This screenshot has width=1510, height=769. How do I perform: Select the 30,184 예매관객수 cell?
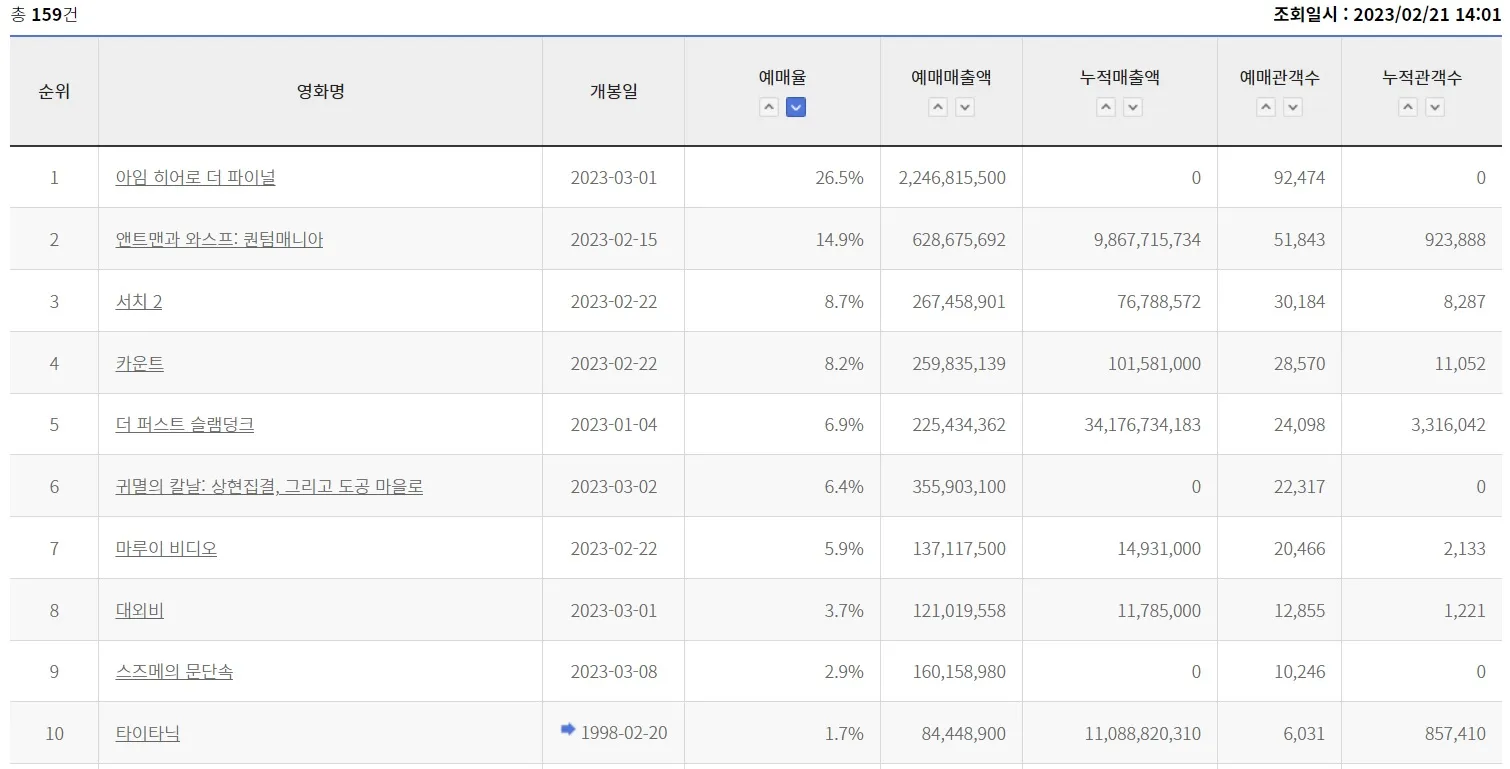coord(1280,302)
